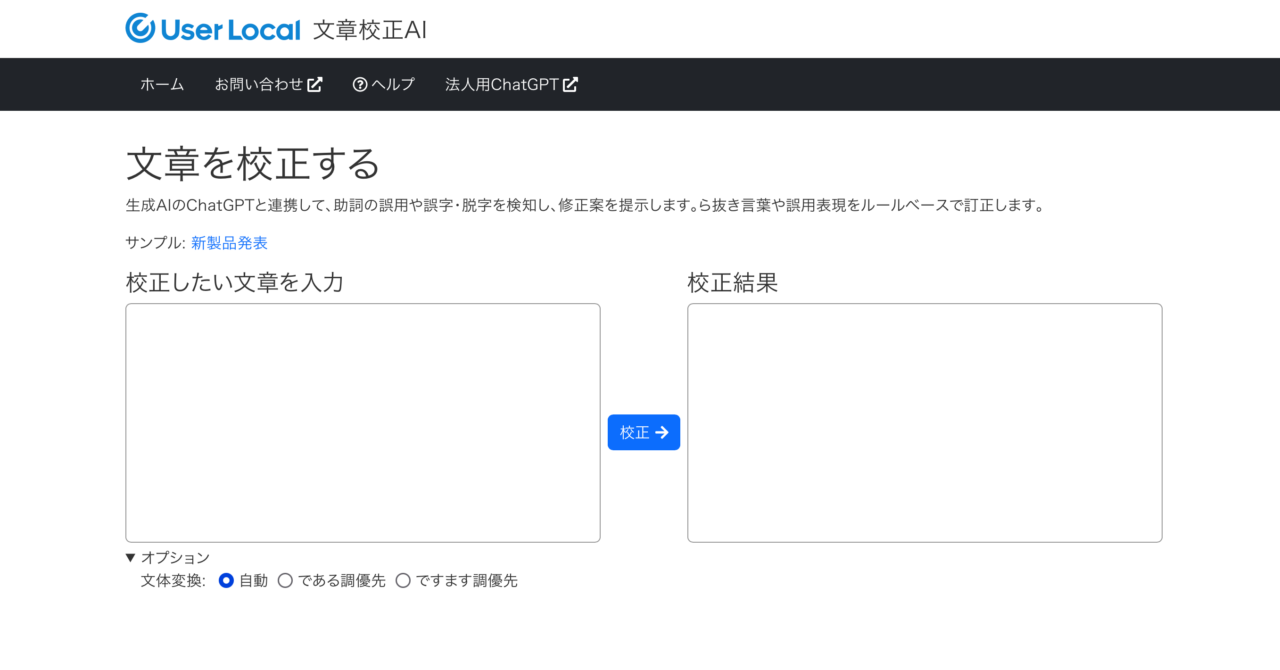1280x670 pixels.
Task: Click the 校正結果 output area
Action: tap(924, 420)
